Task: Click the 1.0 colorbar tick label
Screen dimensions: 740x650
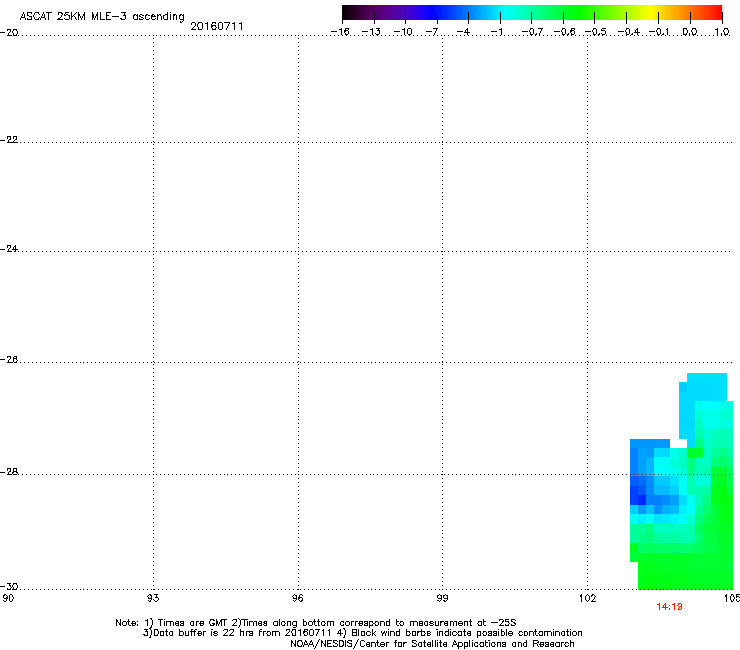Action: pyautogui.click(x=722, y=32)
